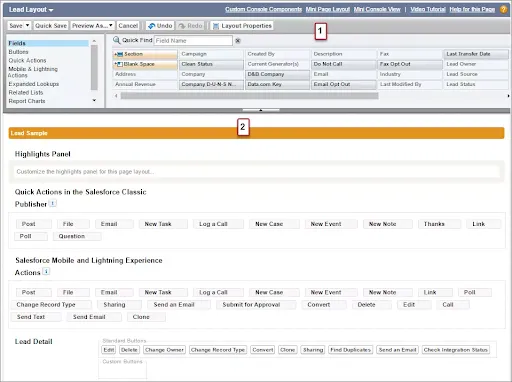This screenshot has width=512, height=382.
Task: Collapse the palette using the center handle
Action: coord(261,110)
